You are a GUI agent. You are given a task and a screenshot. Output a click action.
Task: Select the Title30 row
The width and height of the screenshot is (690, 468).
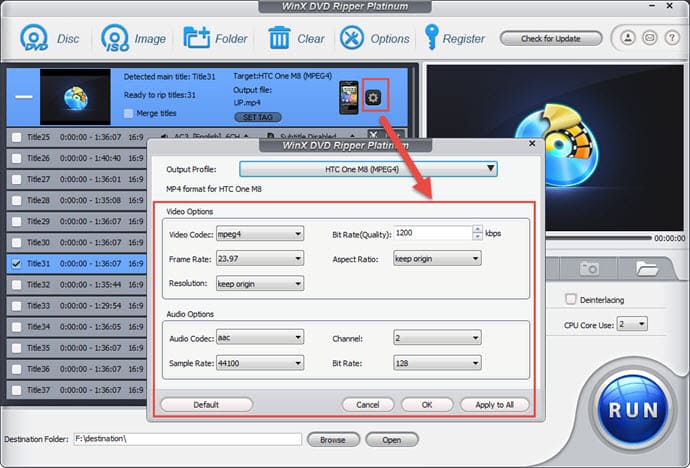77,242
